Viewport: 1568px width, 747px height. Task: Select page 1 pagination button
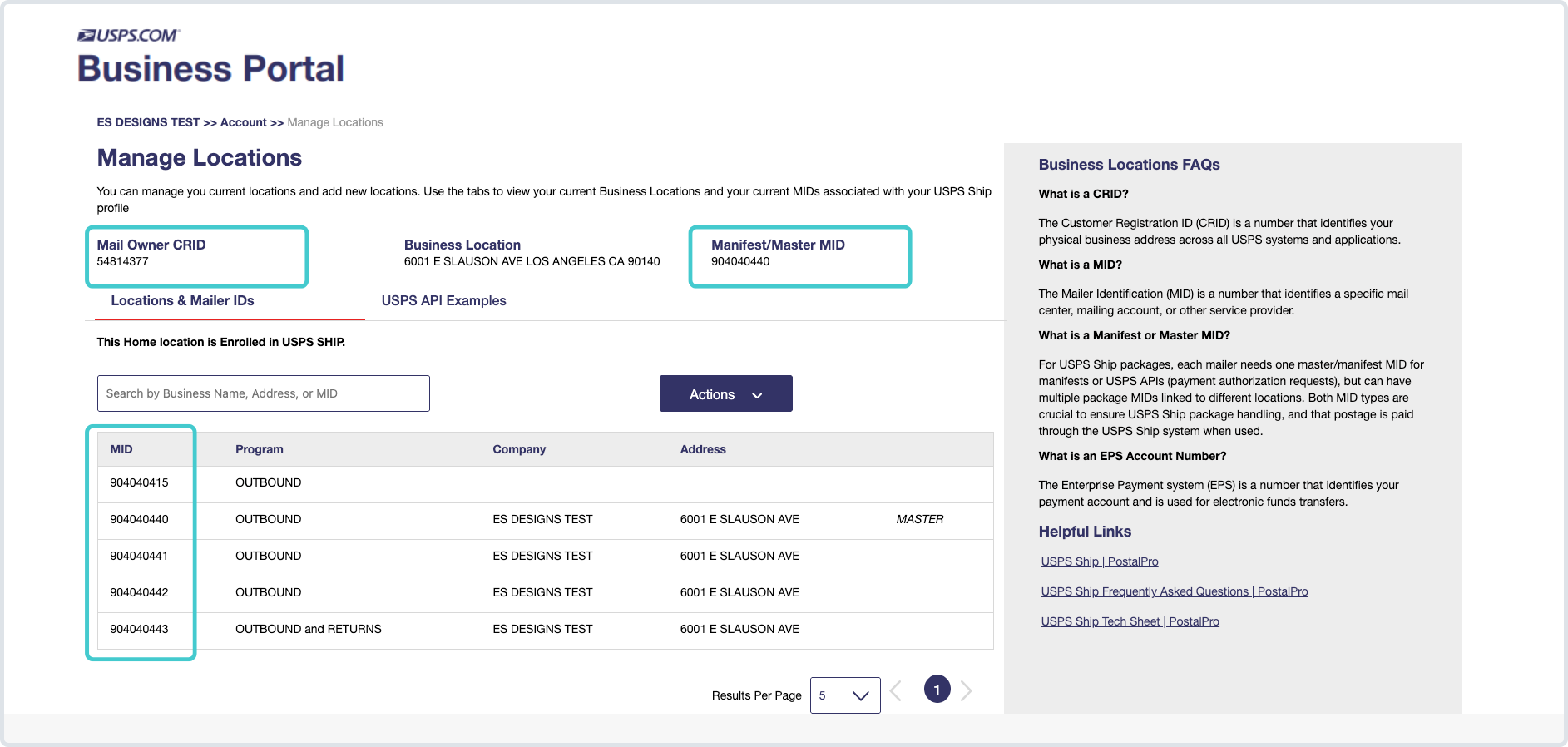937,690
